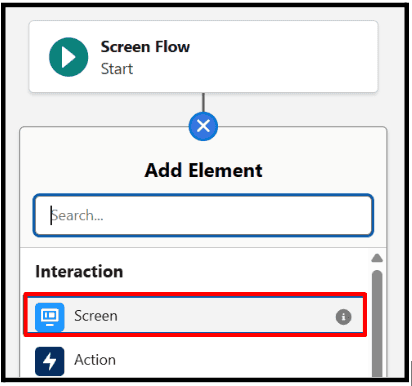This screenshot has height=386, width=412.
Task: Click the Screen Flow title text
Action: pos(145,47)
